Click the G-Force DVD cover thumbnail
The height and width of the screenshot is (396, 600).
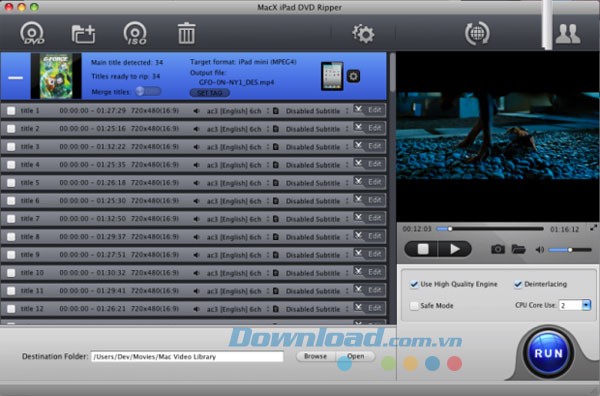pyautogui.click(x=56, y=76)
